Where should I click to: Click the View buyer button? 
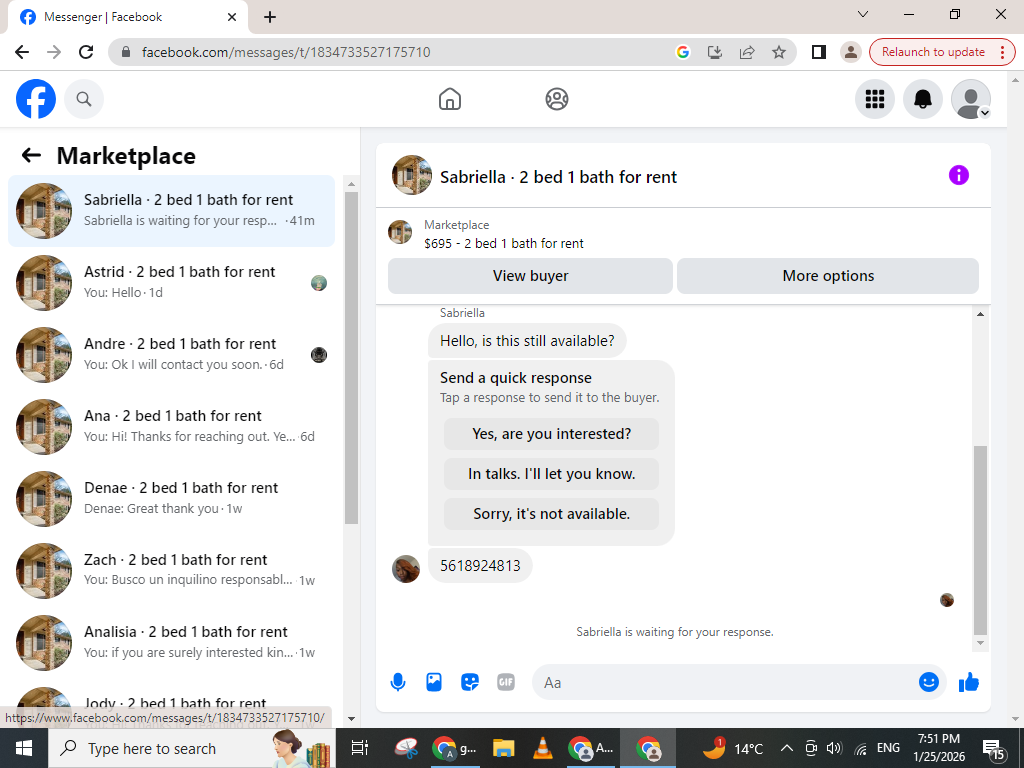coord(530,276)
